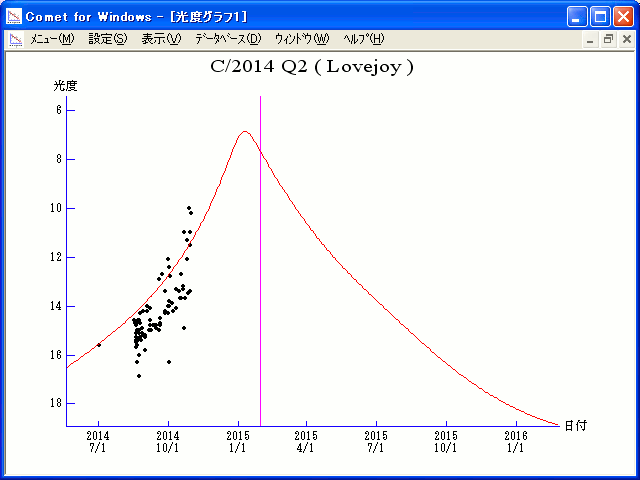The height and width of the screenshot is (480, 640).
Task: Open the 設定(S) menu
Action: pyautogui.click(x=108, y=39)
